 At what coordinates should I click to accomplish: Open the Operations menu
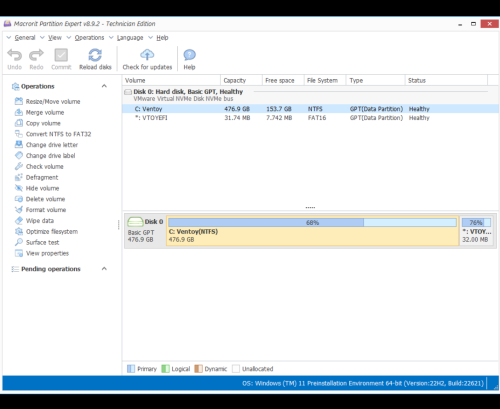[x=89, y=37]
